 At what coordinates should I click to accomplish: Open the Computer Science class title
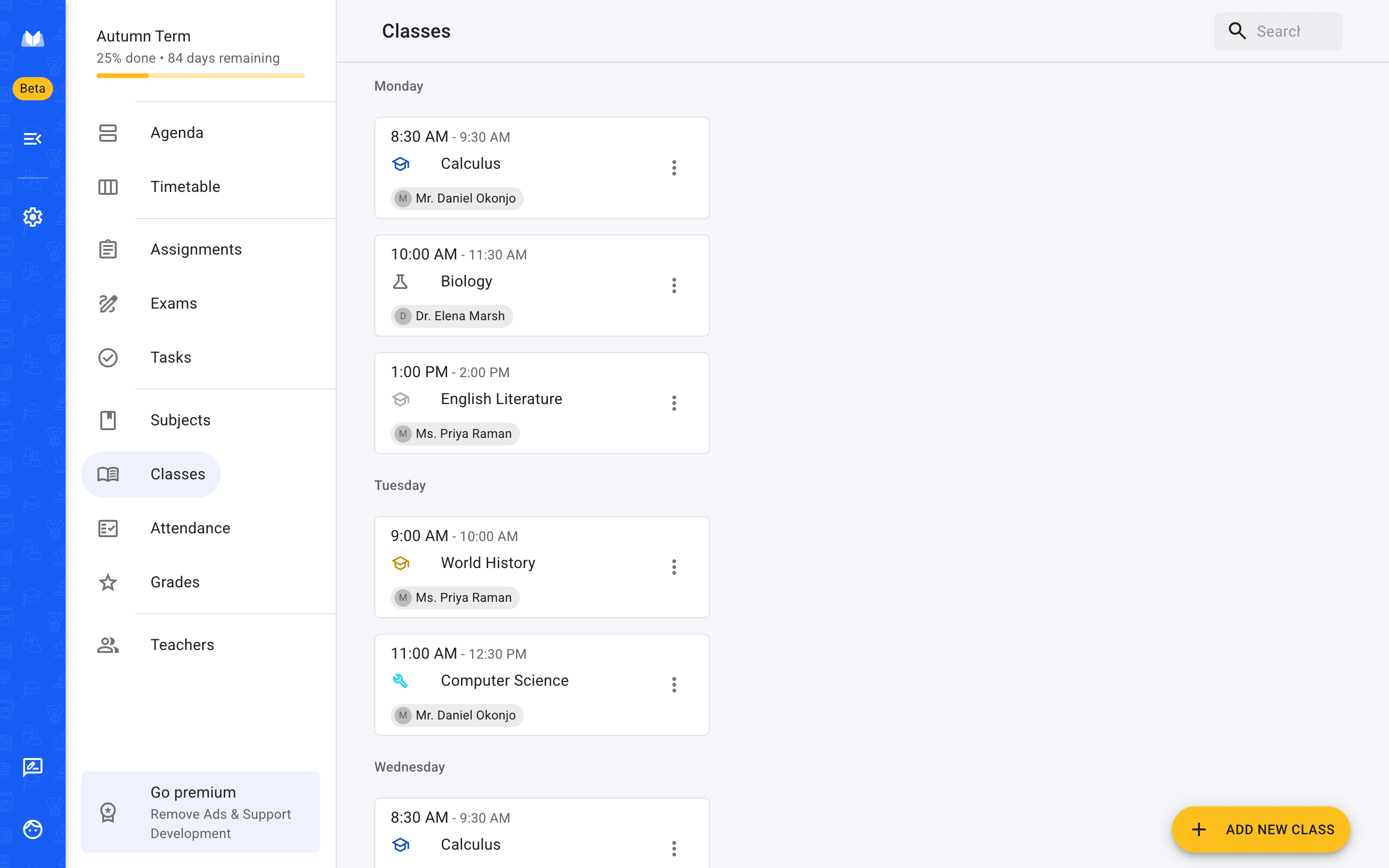click(x=504, y=680)
